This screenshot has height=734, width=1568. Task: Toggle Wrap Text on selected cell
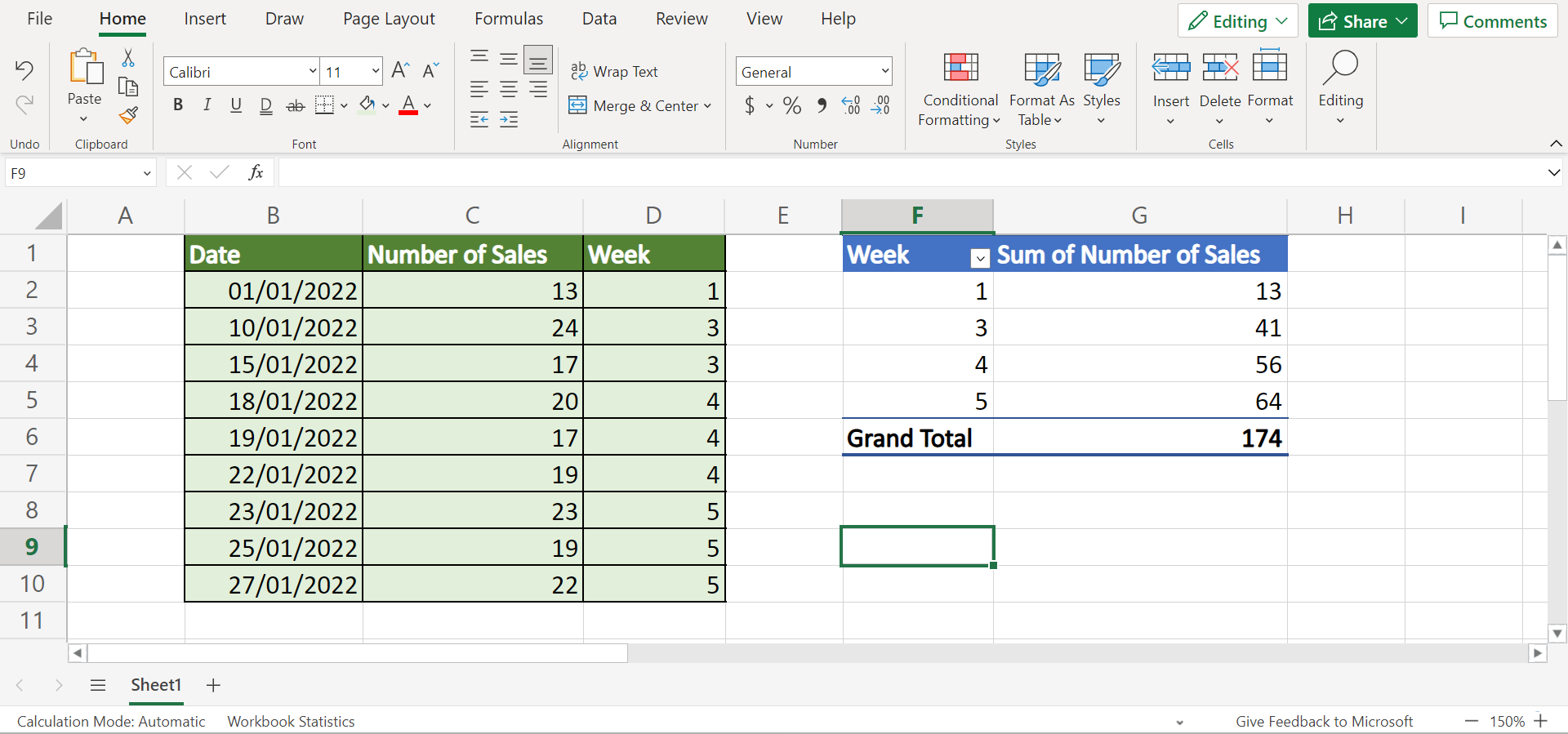614,72
